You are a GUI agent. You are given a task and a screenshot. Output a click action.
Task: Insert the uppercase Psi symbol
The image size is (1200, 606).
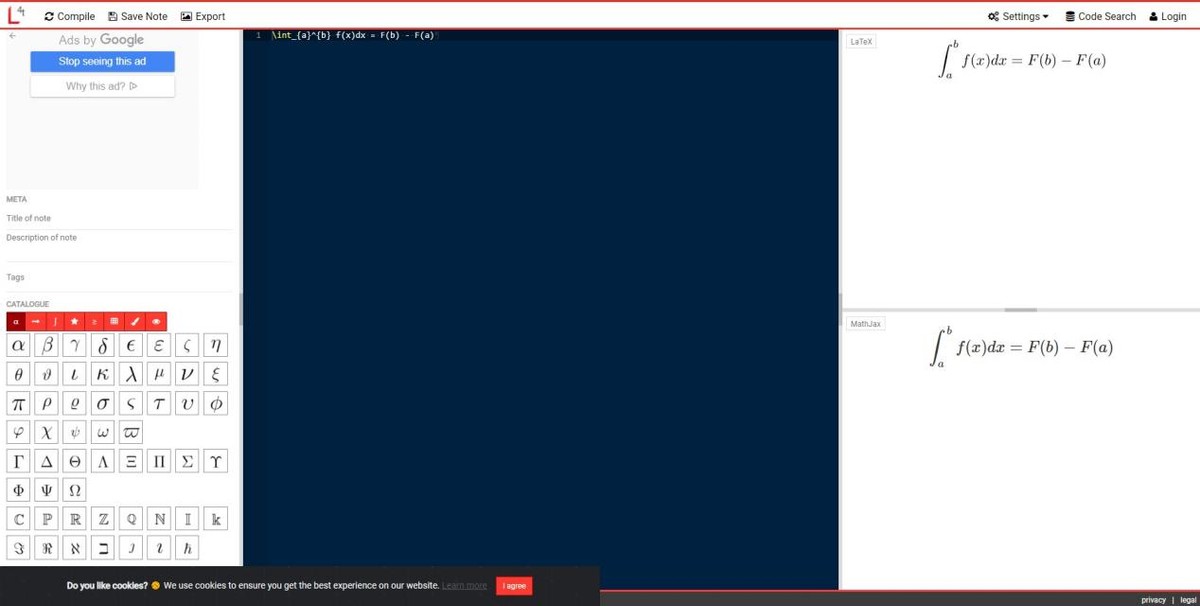46,491
